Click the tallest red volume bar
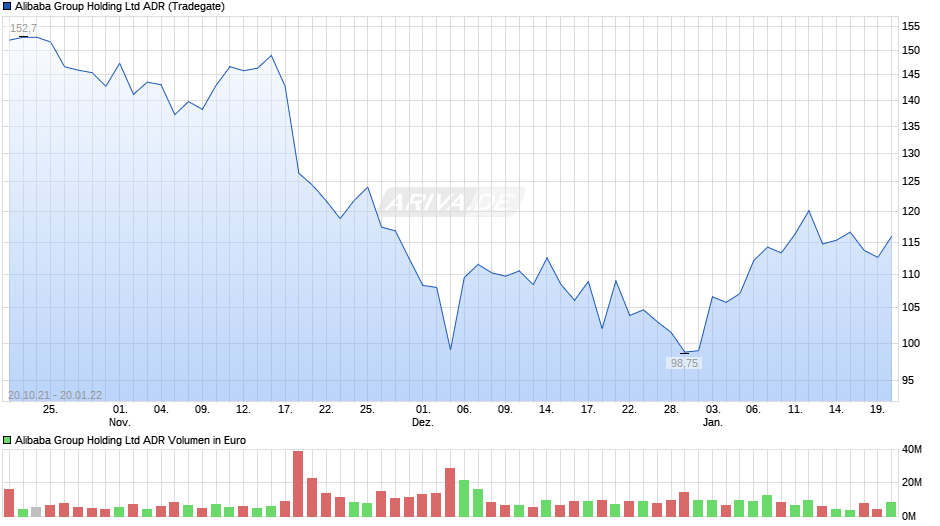 298,484
